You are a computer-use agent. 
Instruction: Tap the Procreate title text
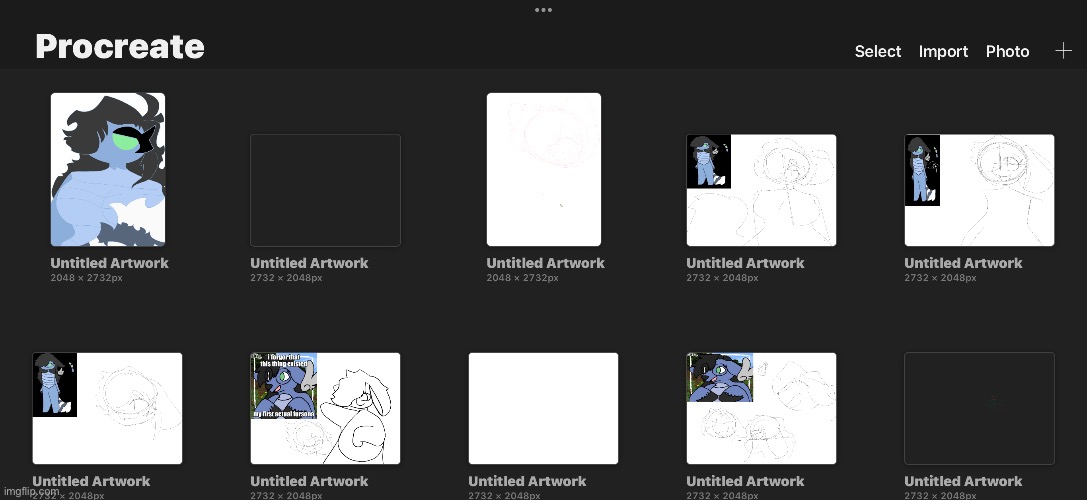pos(120,47)
